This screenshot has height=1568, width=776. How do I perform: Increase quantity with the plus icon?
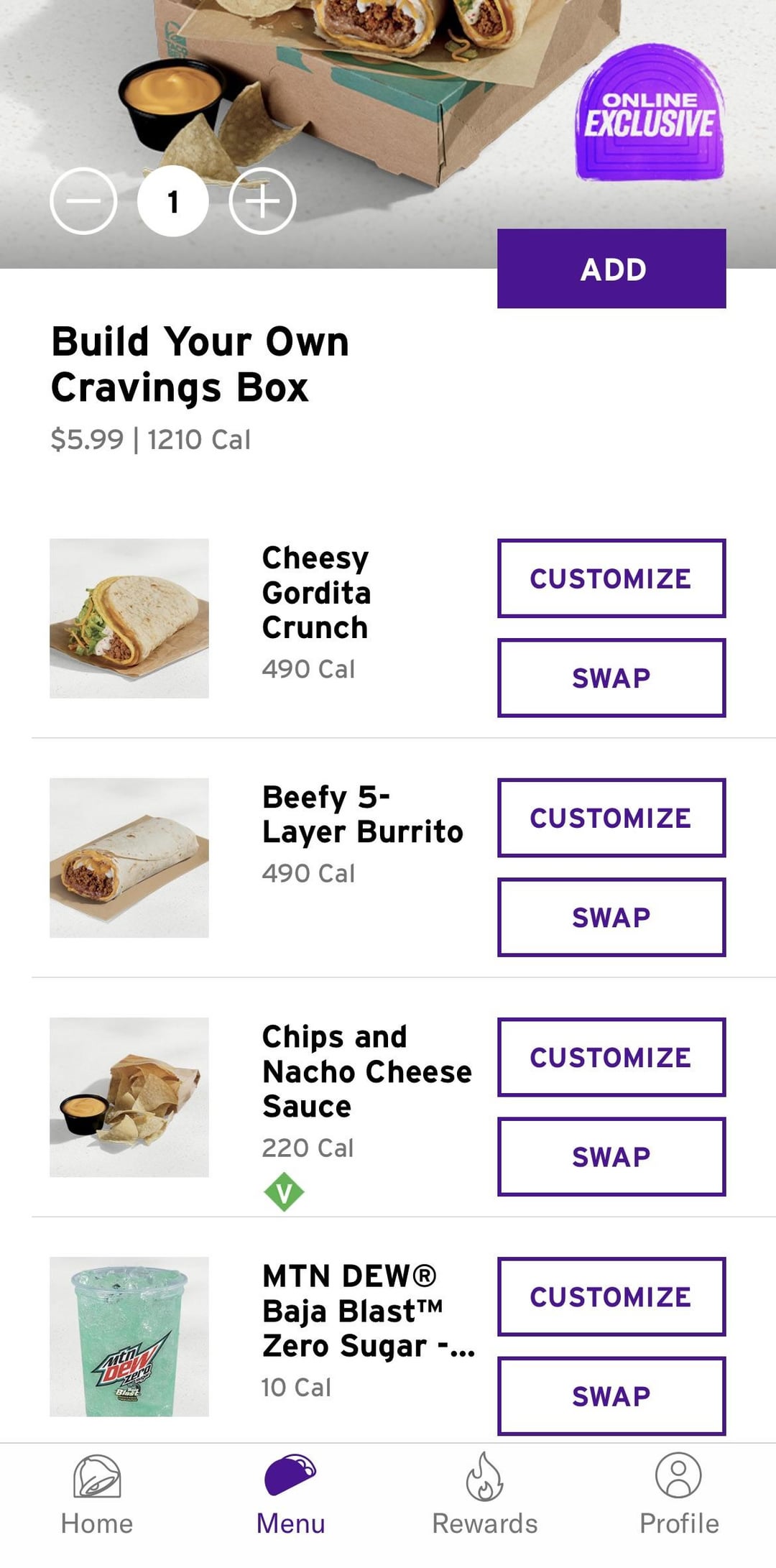tap(263, 201)
